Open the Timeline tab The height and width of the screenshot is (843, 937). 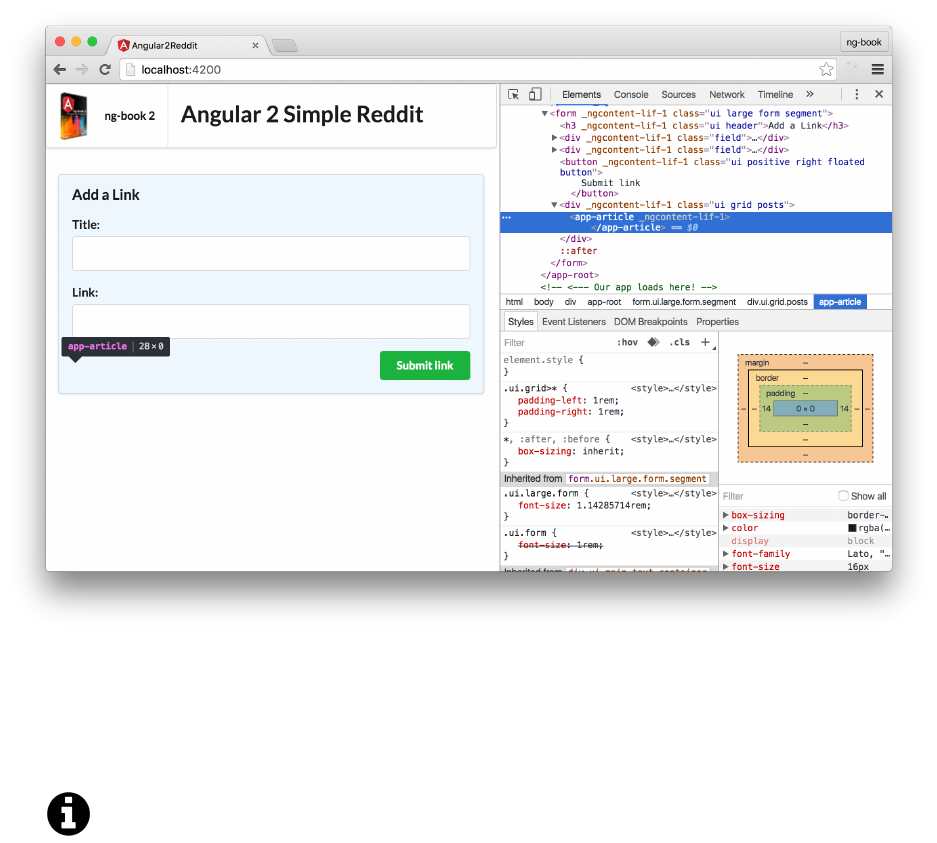tap(775, 94)
